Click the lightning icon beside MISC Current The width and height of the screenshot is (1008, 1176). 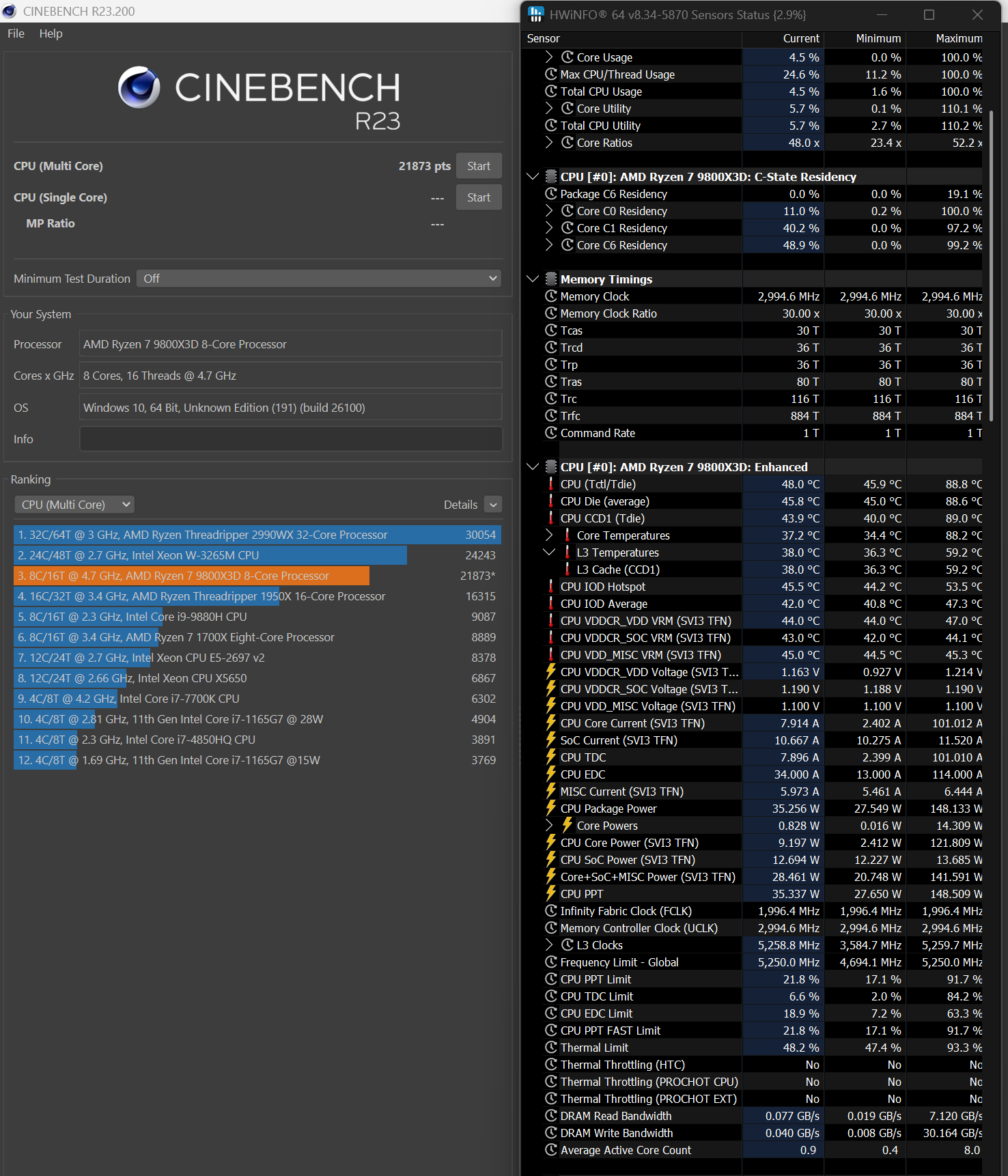551,792
